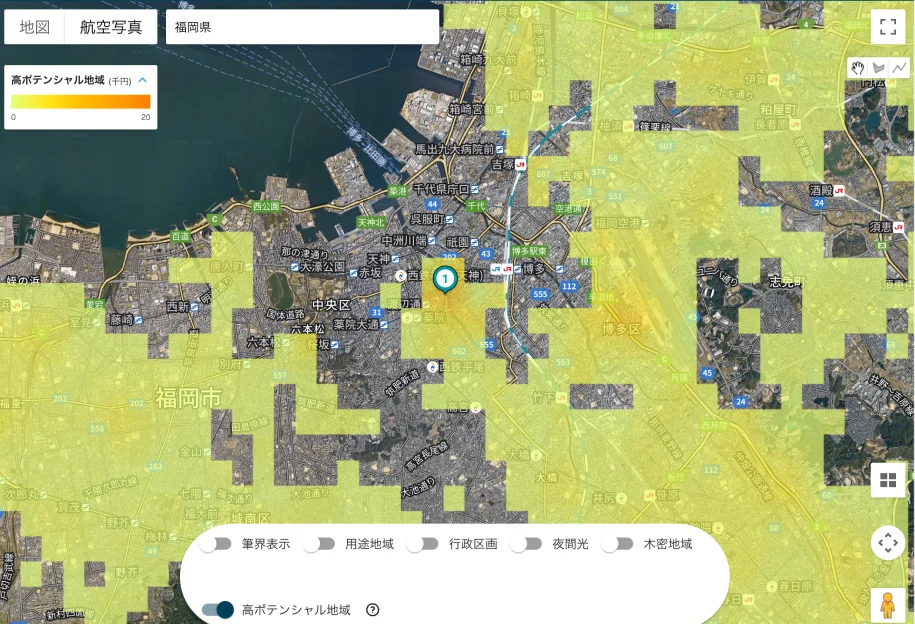Switch to the 地図 map view

pos(35,27)
